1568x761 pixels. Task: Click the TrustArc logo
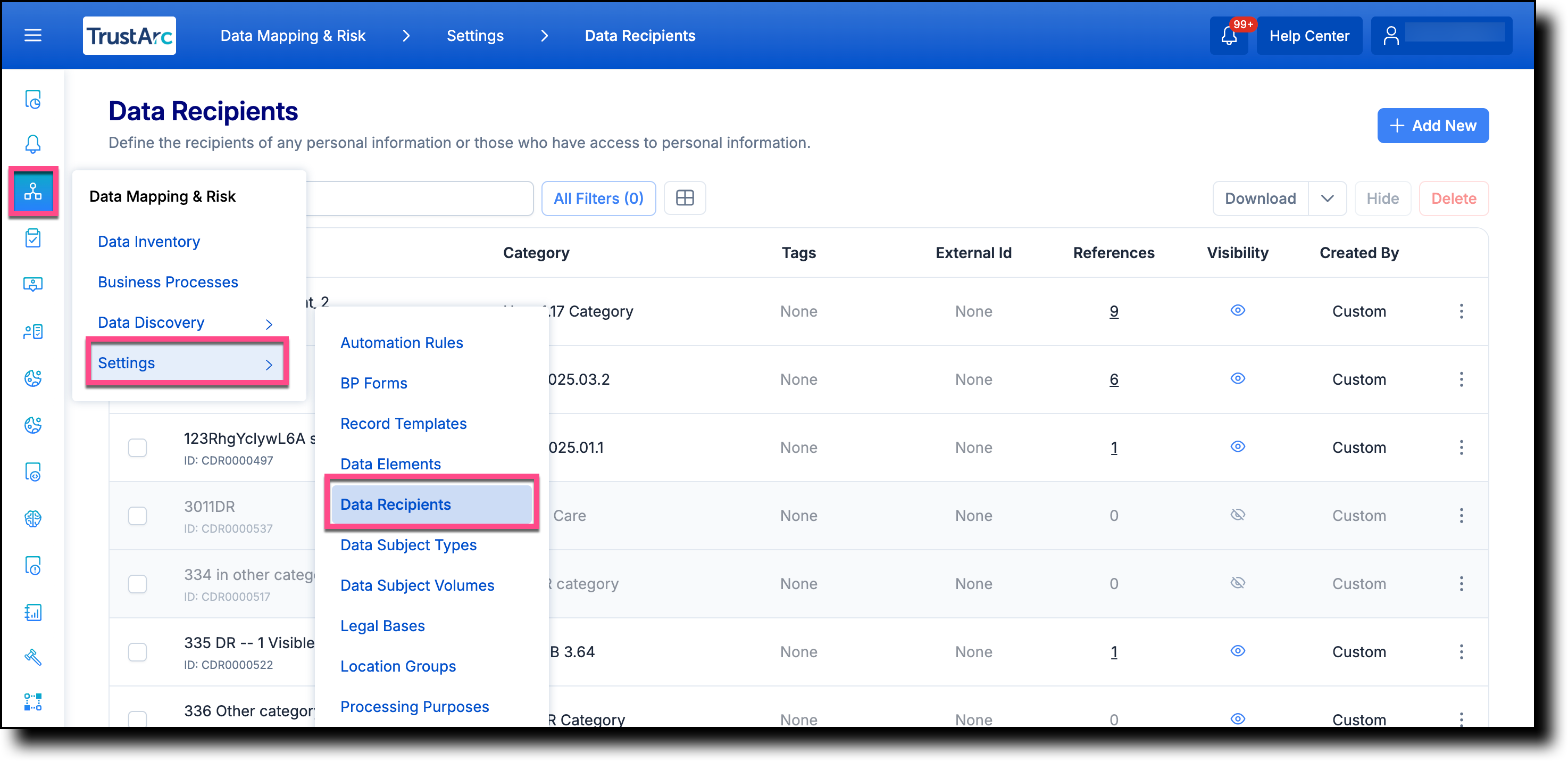[x=129, y=35]
